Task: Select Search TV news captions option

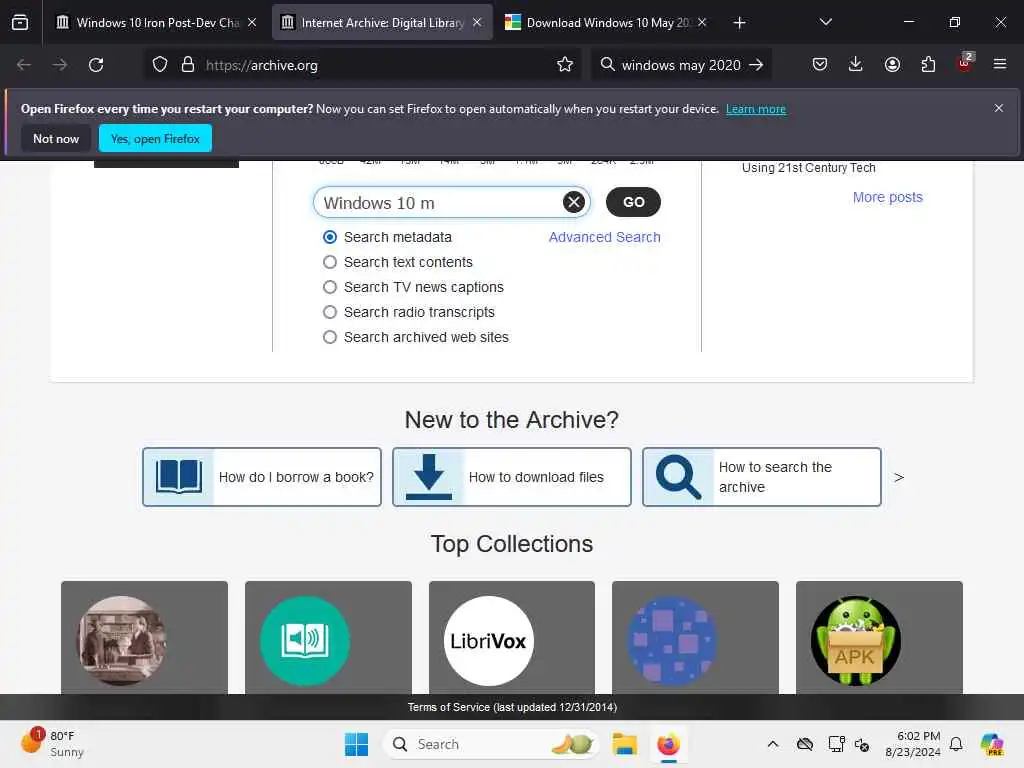Action: (330, 287)
